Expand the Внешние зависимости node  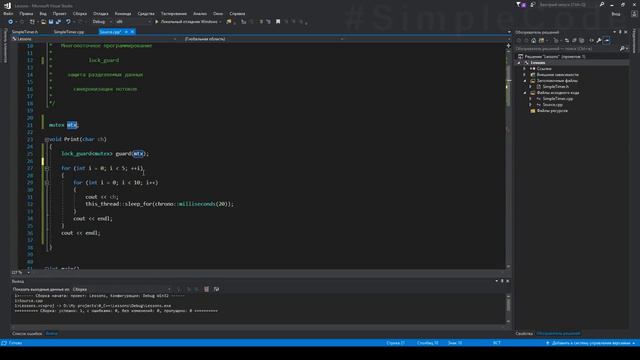coord(525,75)
